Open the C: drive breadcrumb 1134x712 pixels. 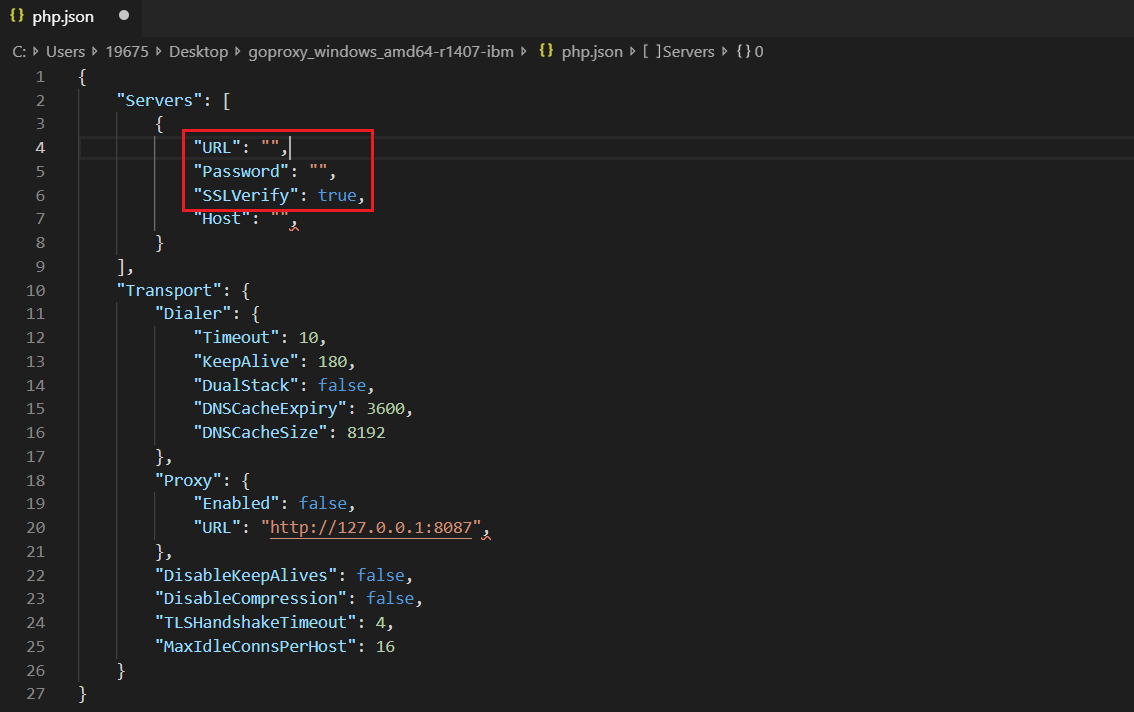point(19,51)
